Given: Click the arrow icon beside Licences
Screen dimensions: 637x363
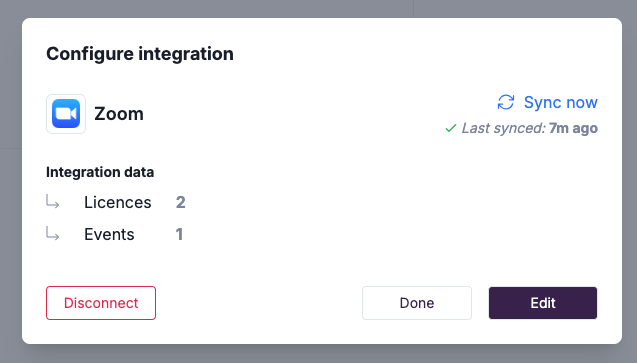Looking at the screenshot, I should coord(53,201).
